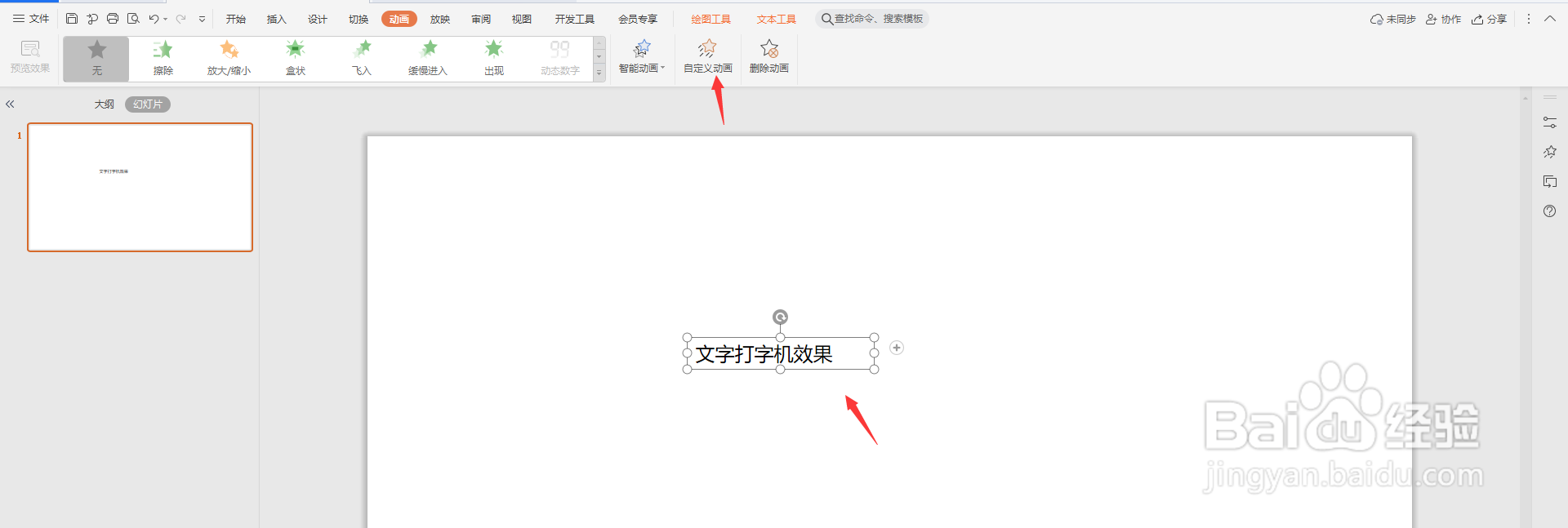This screenshot has height=528, width=1568.
Task: Switch to the 开始 tab
Action: point(236,19)
